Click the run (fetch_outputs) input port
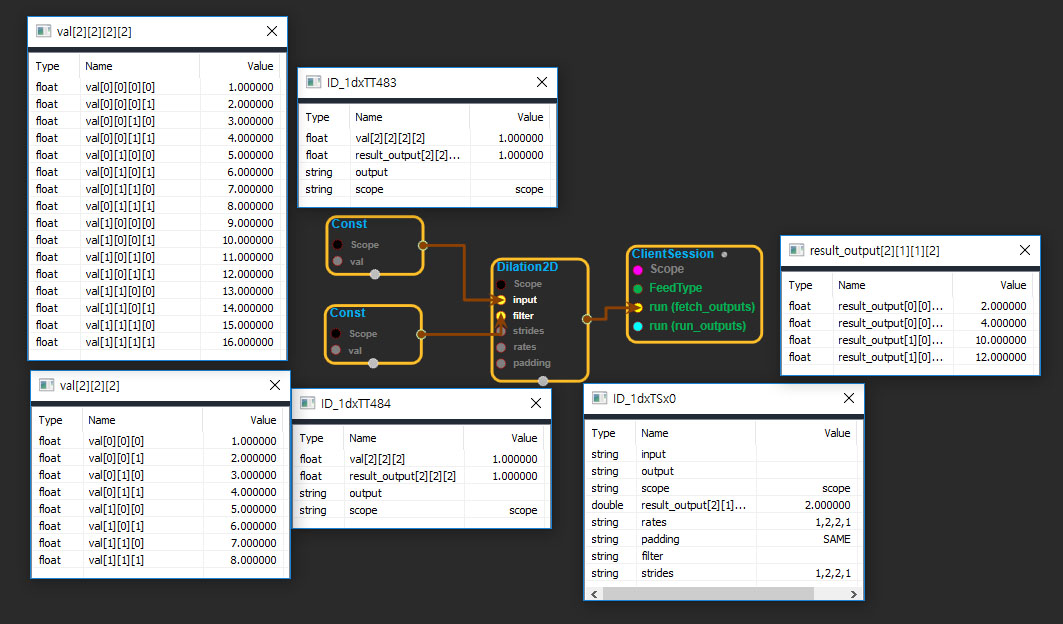This screenshot has height=624, width=1063. pyautogui.click(x=638, y=307)
